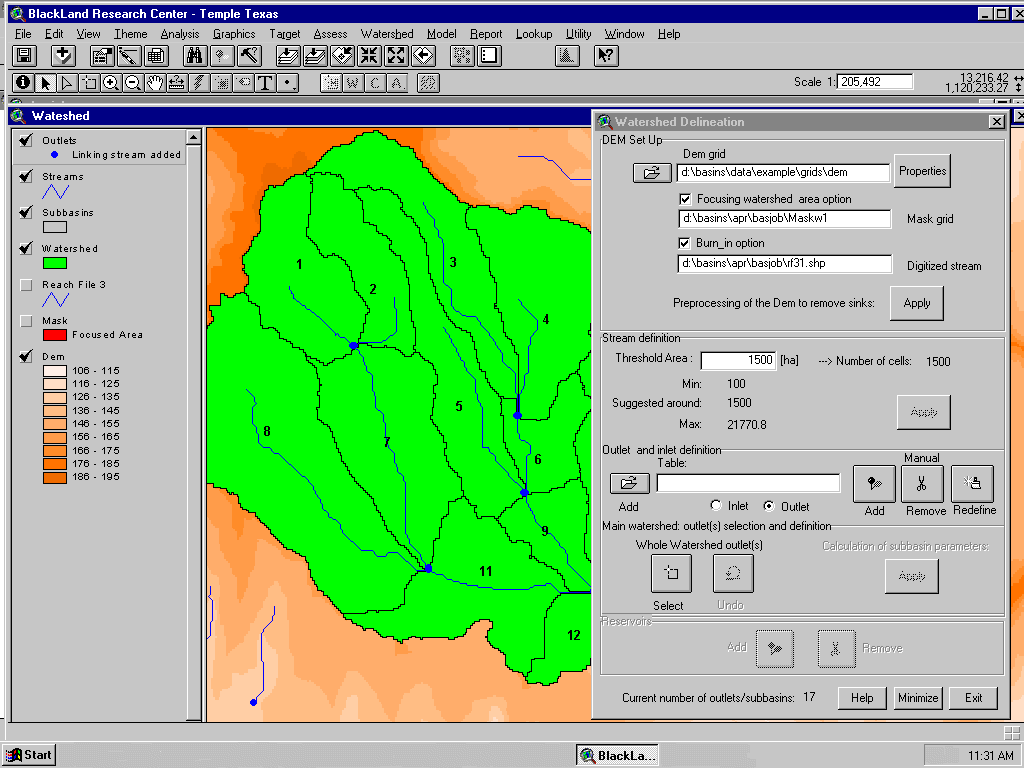Browse for the Dem grid file
The height and width of the screenshot is (768, 1024).
coord(652,173)
